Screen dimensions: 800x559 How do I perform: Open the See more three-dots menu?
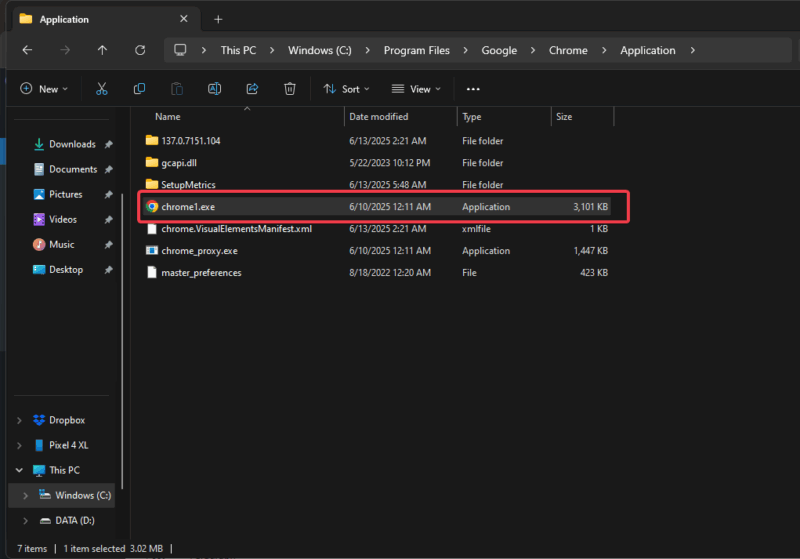point(473,89)
